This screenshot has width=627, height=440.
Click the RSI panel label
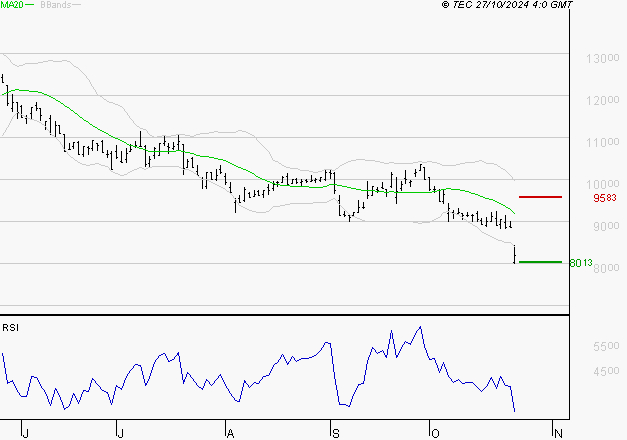(x=10, y=328)
